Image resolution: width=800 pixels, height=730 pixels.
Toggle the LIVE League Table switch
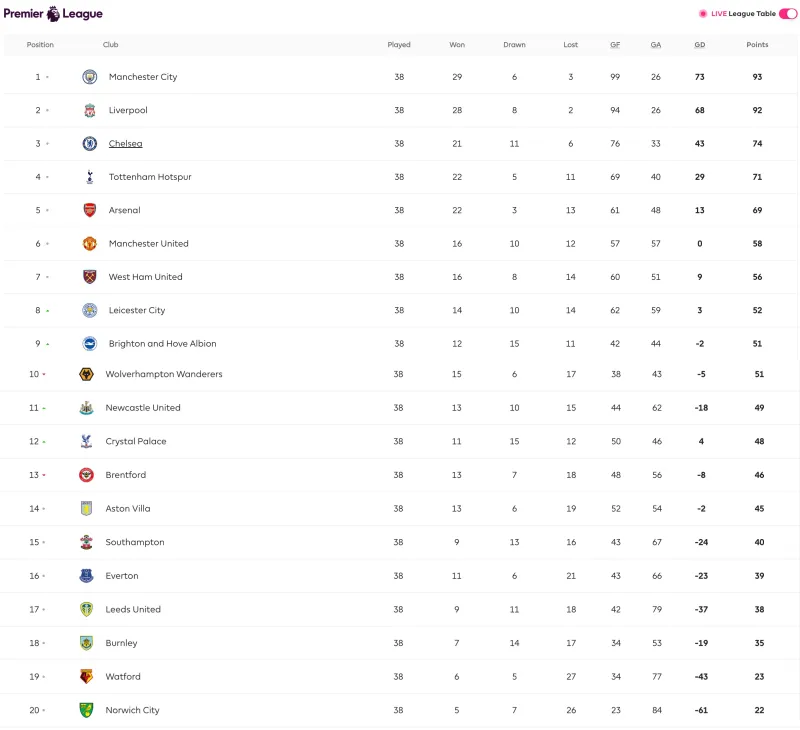click(788, 14)
